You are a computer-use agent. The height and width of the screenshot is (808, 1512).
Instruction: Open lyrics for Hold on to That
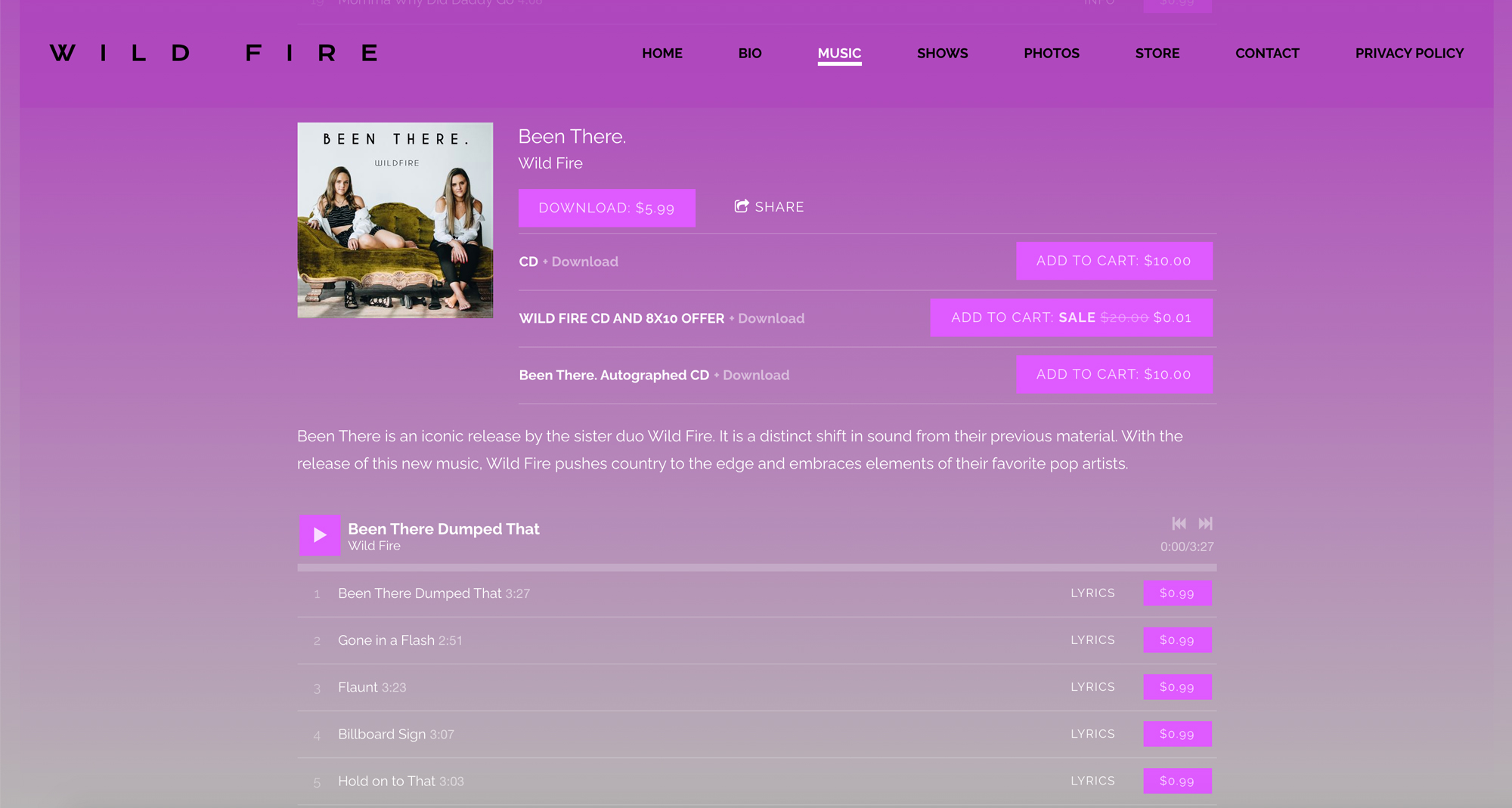click(x=1092, y=780)
